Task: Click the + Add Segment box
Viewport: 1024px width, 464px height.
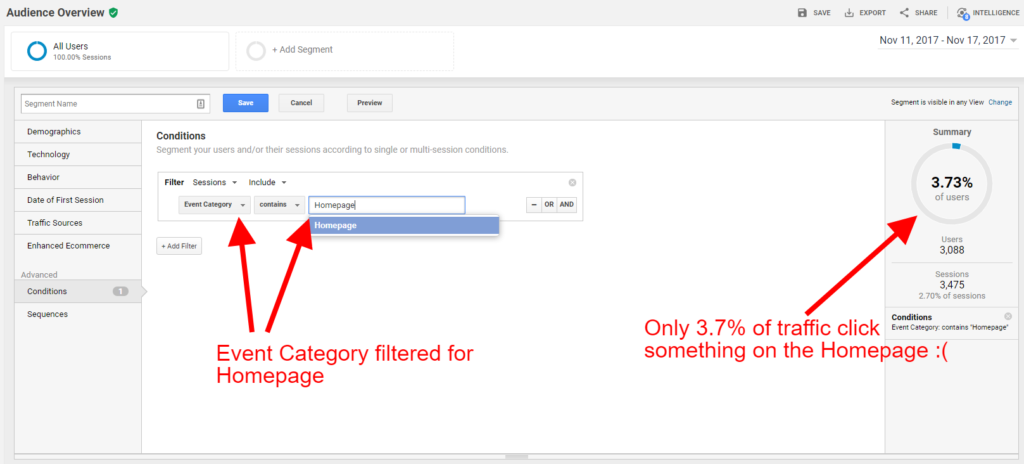Action: coord(344,51)
